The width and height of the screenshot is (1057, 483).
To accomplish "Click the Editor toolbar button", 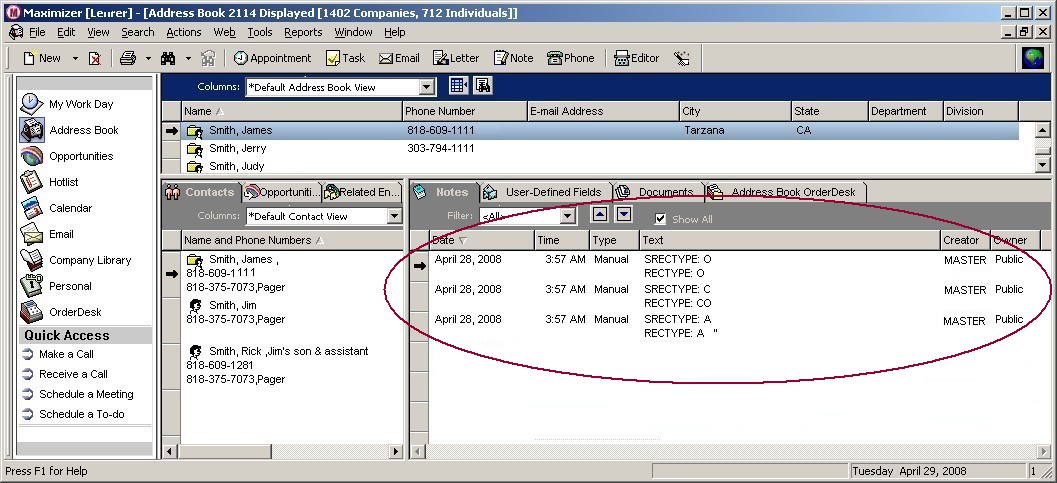I will coord(636,58).
